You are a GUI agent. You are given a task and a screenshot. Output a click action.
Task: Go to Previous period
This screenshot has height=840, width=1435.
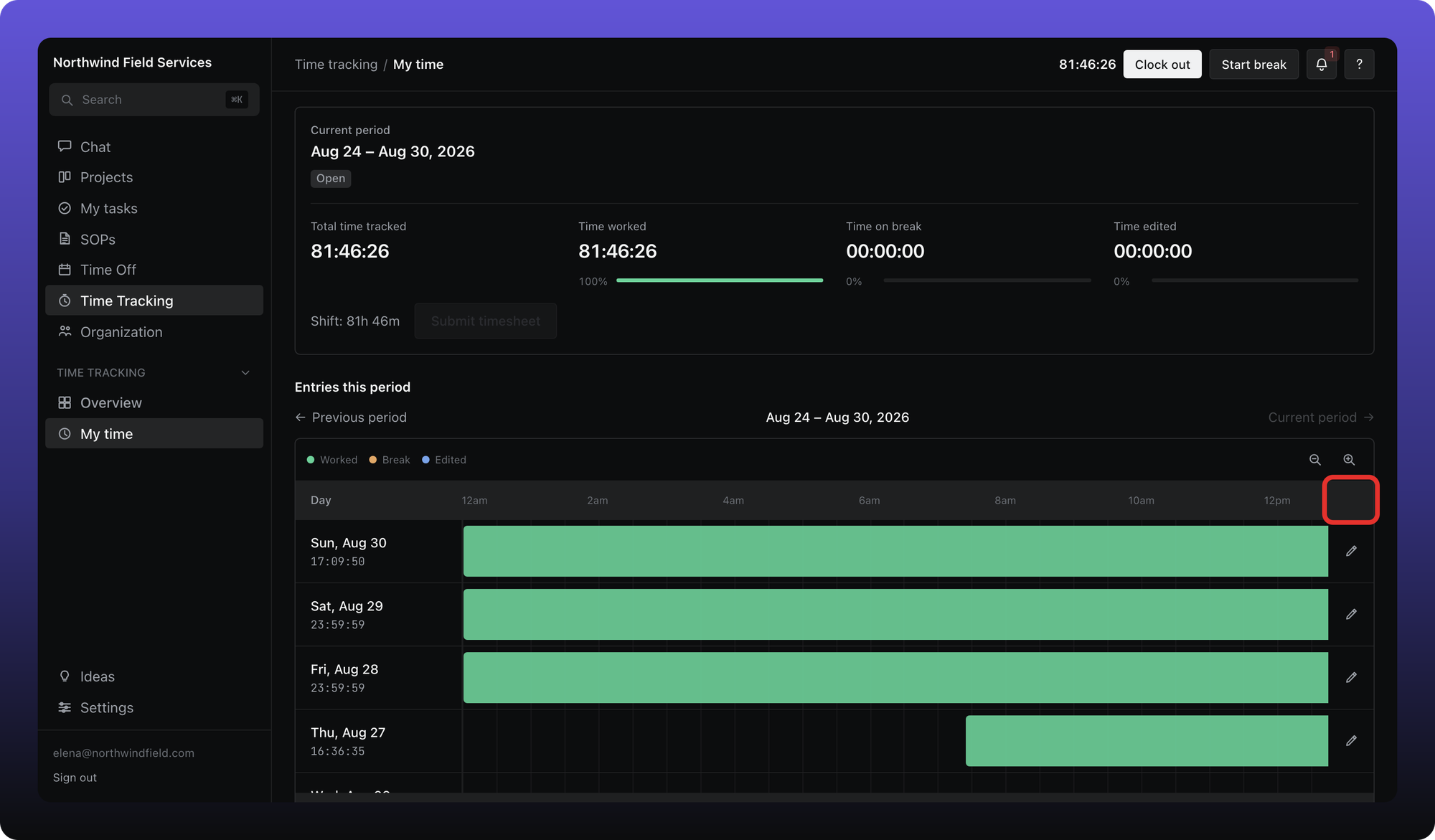point(351,417)
